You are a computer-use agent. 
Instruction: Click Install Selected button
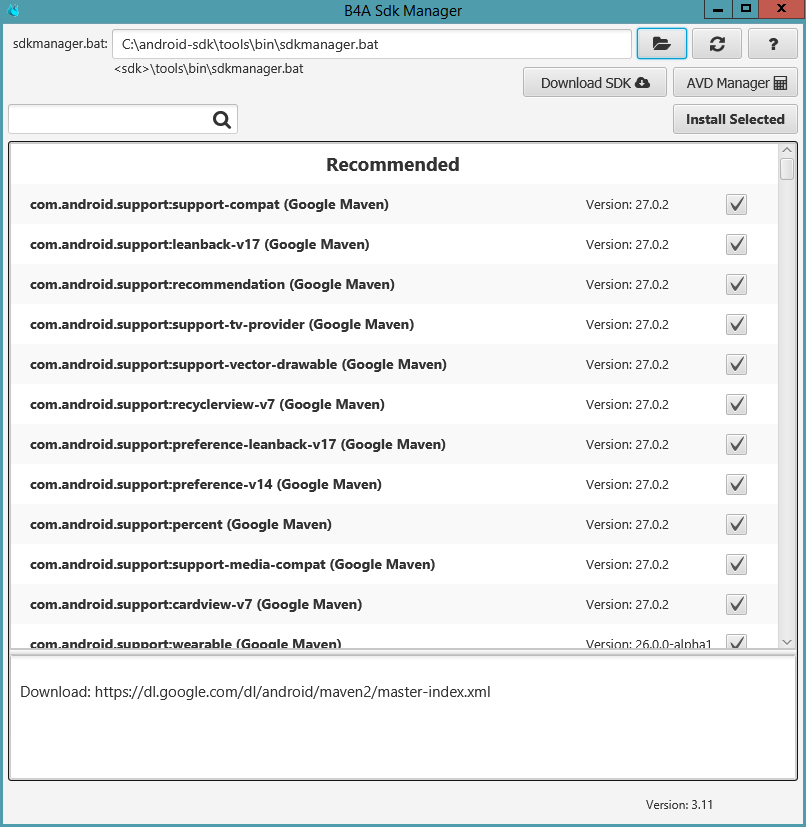click(x=735, y=119)
